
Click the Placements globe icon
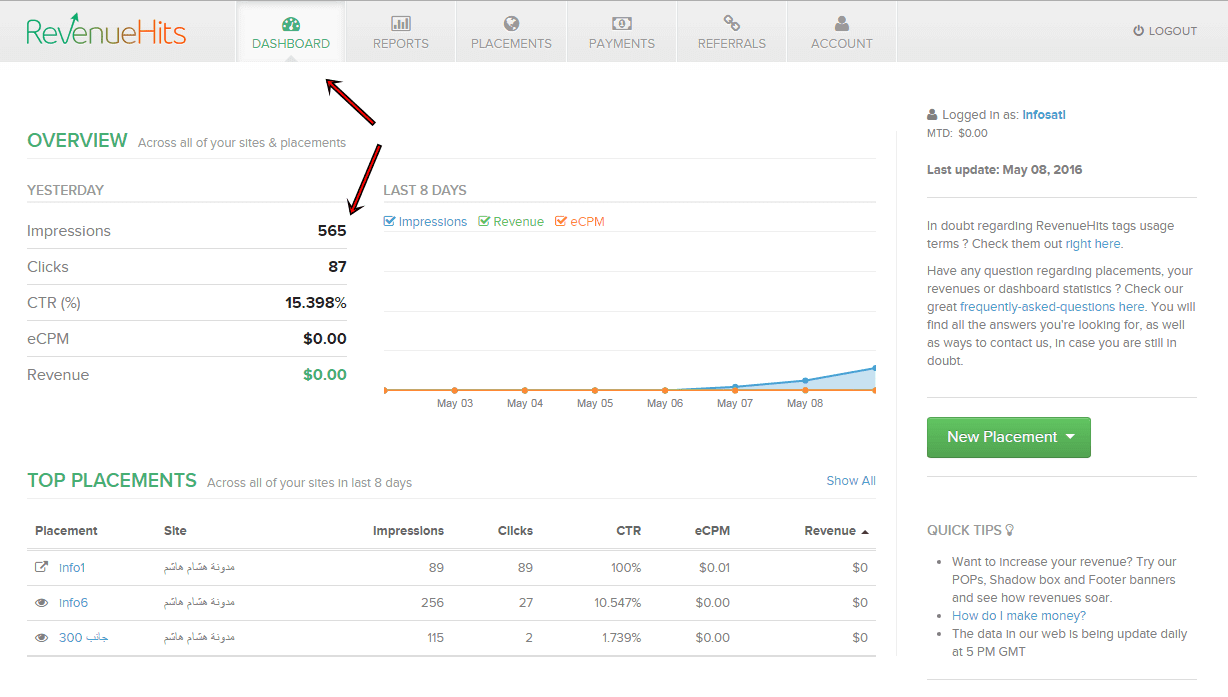511,23
